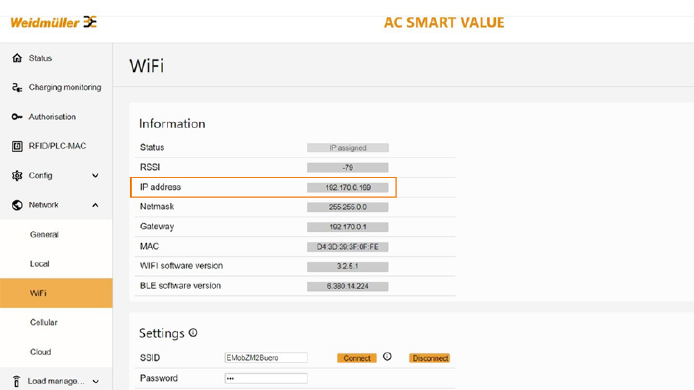694x390 pixels.
Task: Click the Gateway label
Action: (x=157, y=227)
